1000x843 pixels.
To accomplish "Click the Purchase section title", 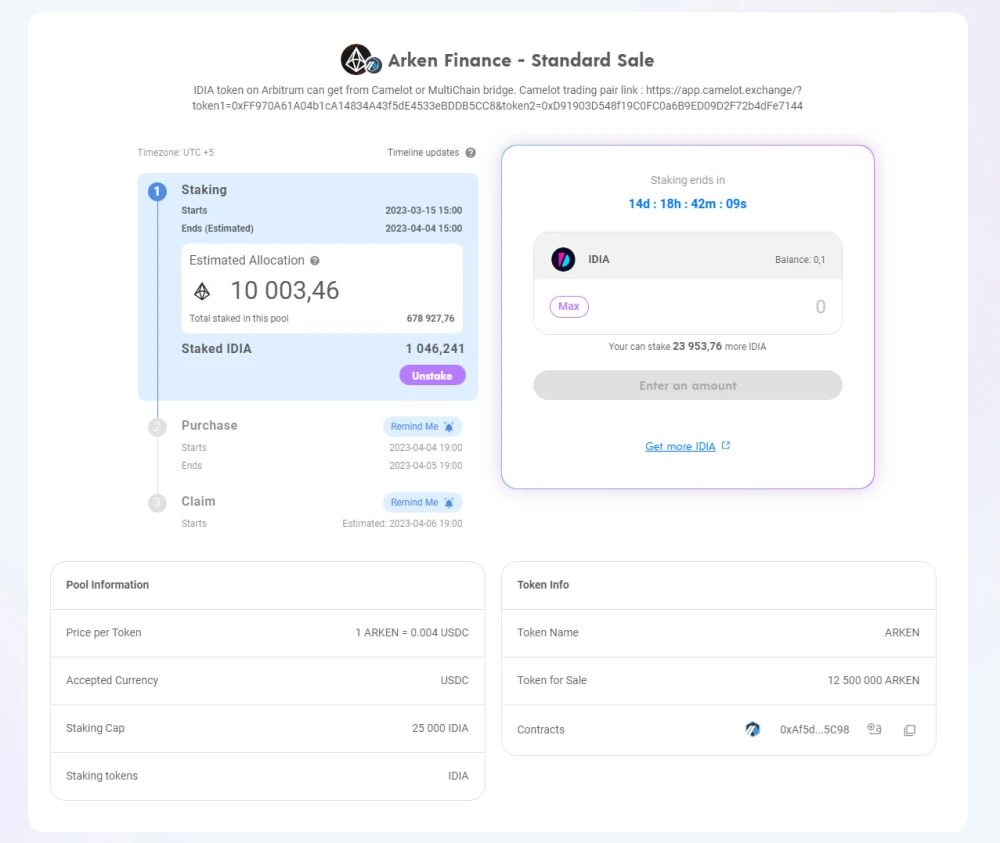I will click(x=209, y=425).
